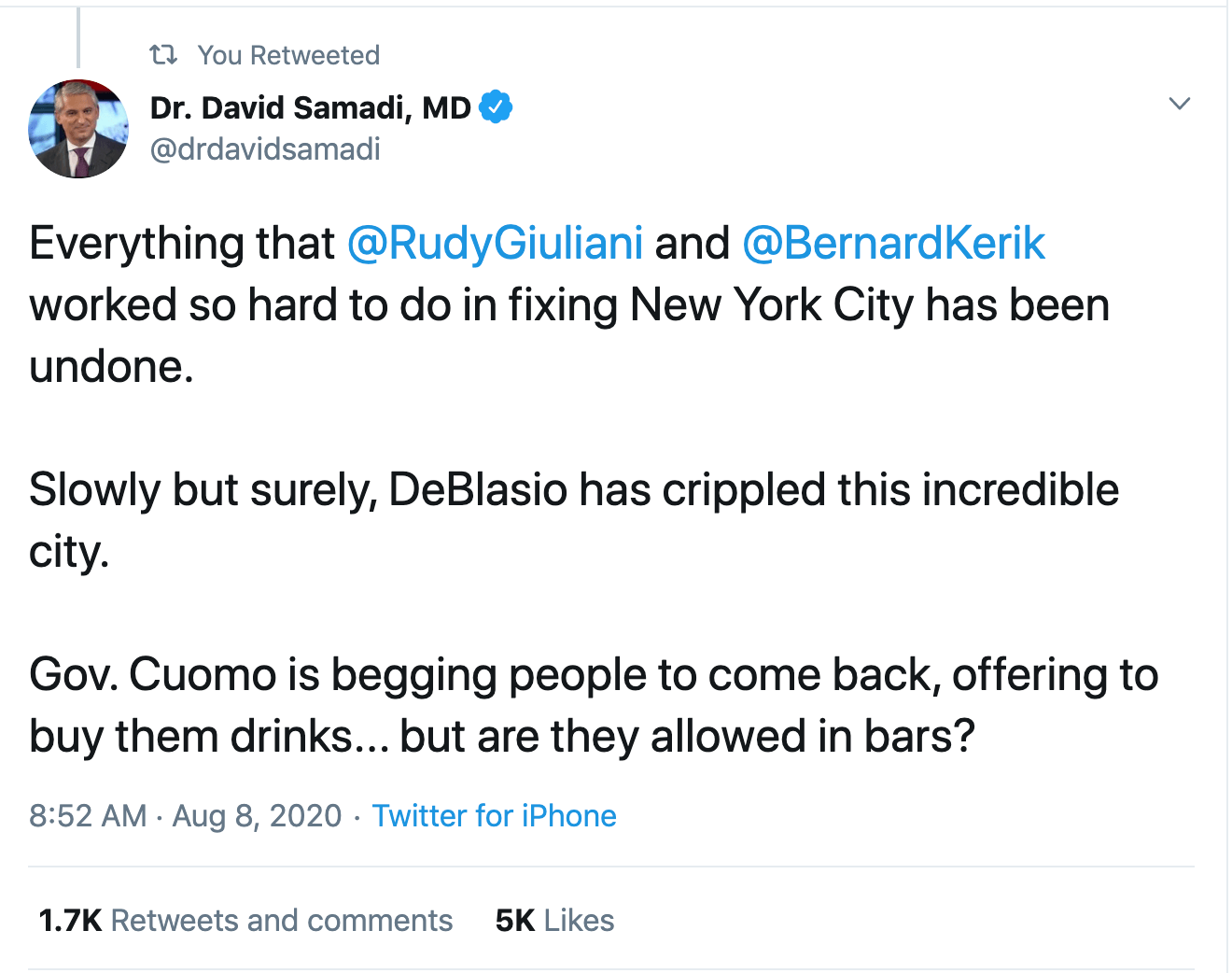Click the Aug 8, 2020 date
This screenshot has height=973, width=1232.
pyautogui.click(x=257, y=816)
